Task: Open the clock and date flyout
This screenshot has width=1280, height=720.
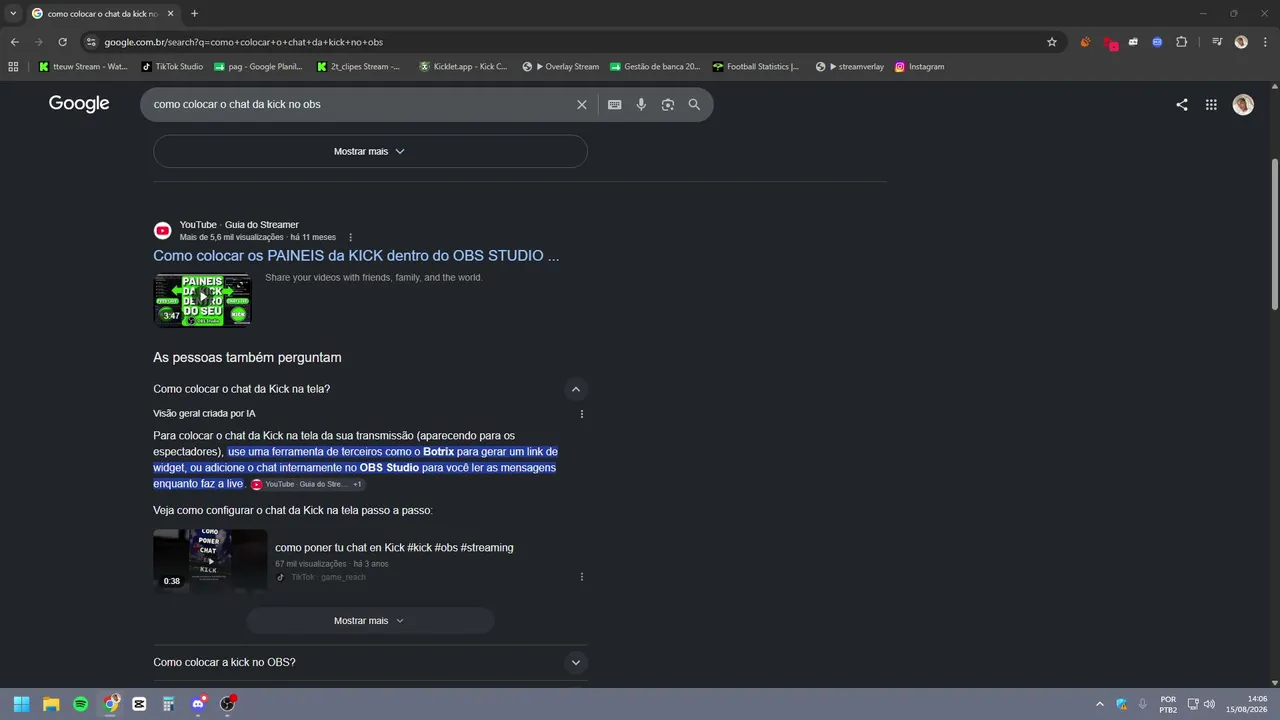Action: pos(1248,704)
